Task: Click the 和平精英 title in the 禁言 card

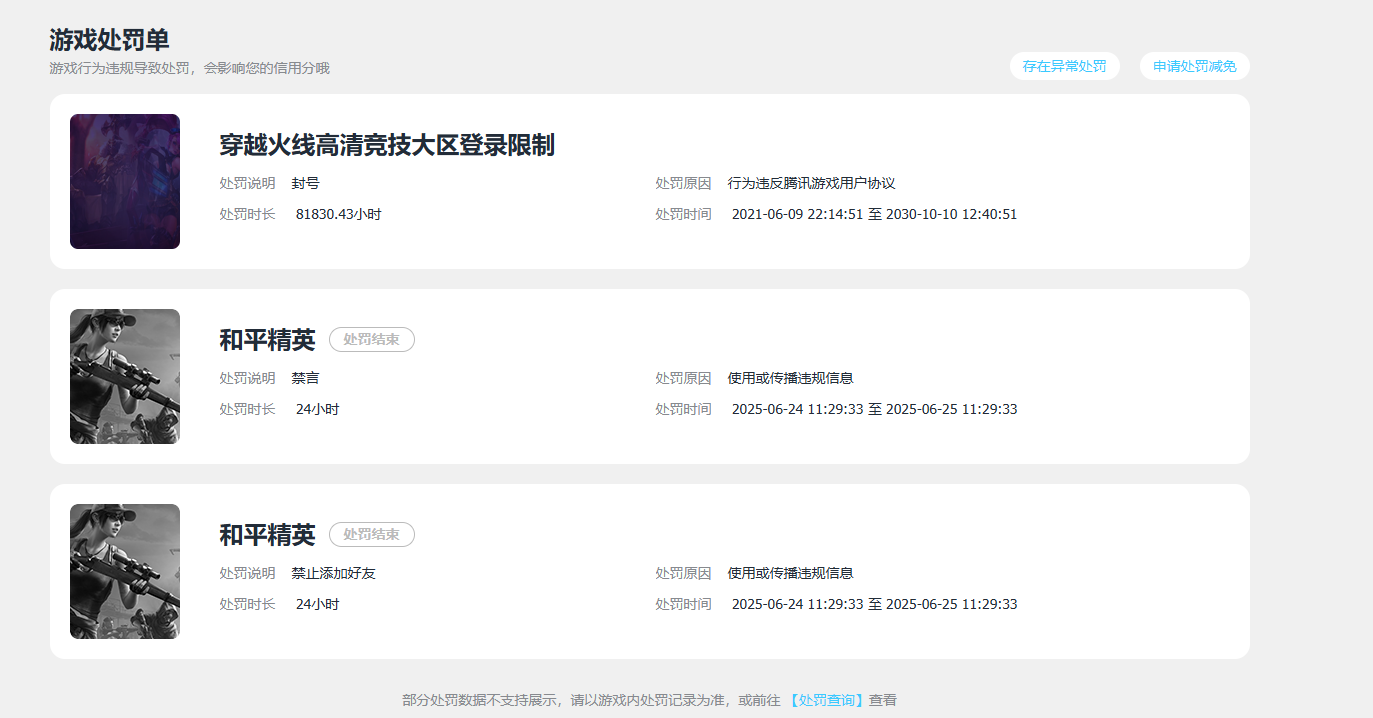Action: click(x=267, y=340)
